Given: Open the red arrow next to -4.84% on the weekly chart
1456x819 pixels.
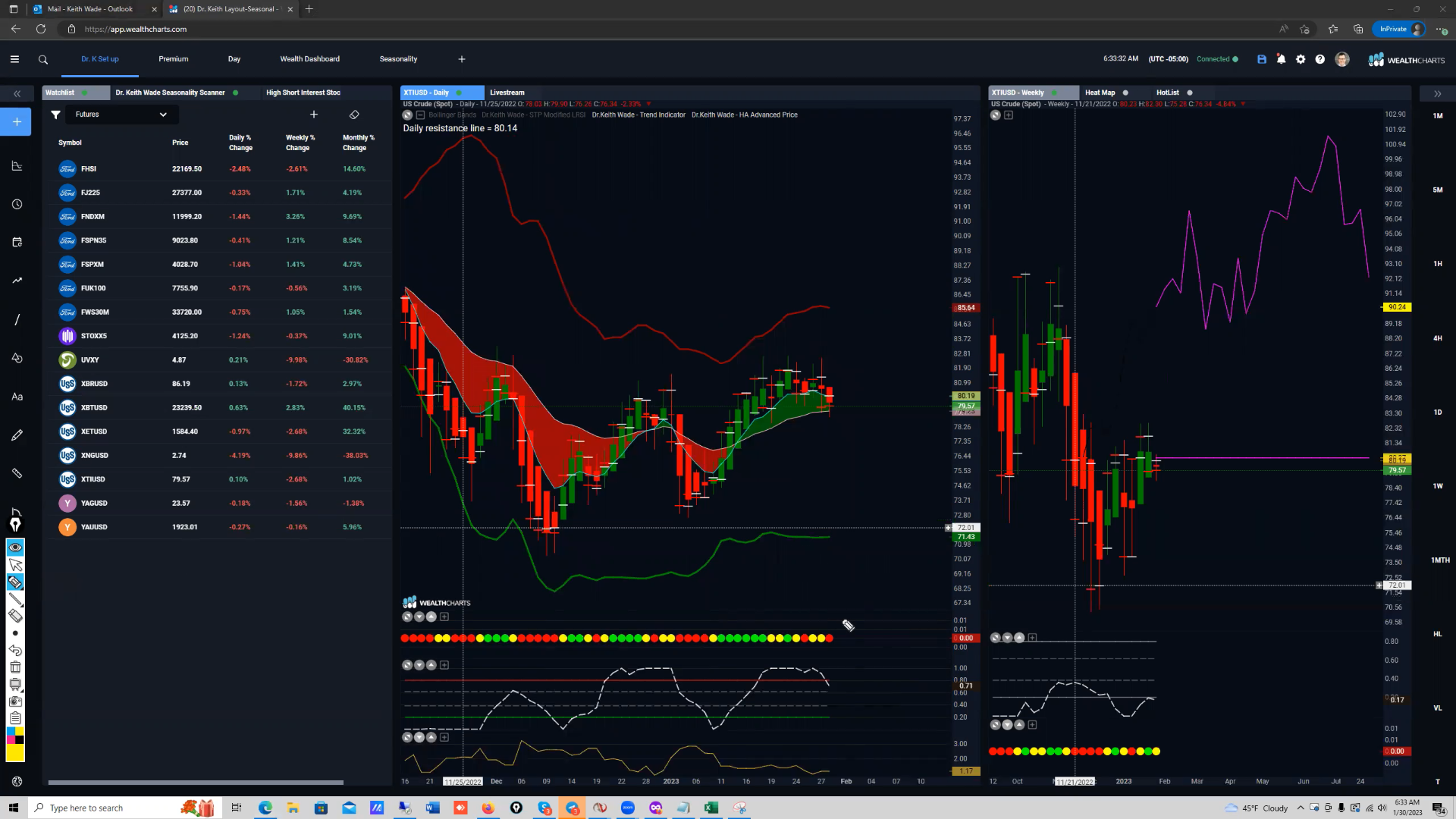Looking at the screenshot, I should point(1243,104).
